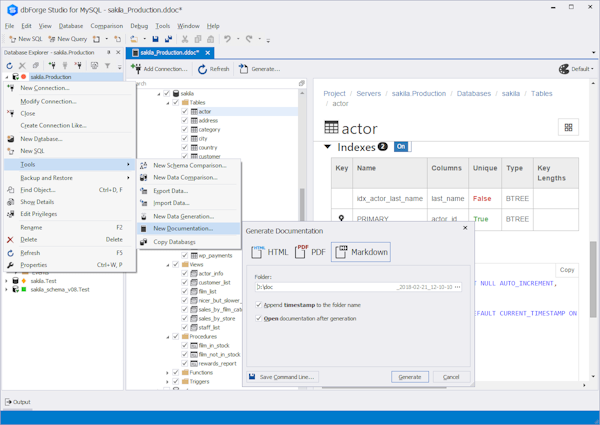Image resolution: width=600 pixels, height=425 pixels.
Task: Select the HTML format icon
Action: point(270,252)
